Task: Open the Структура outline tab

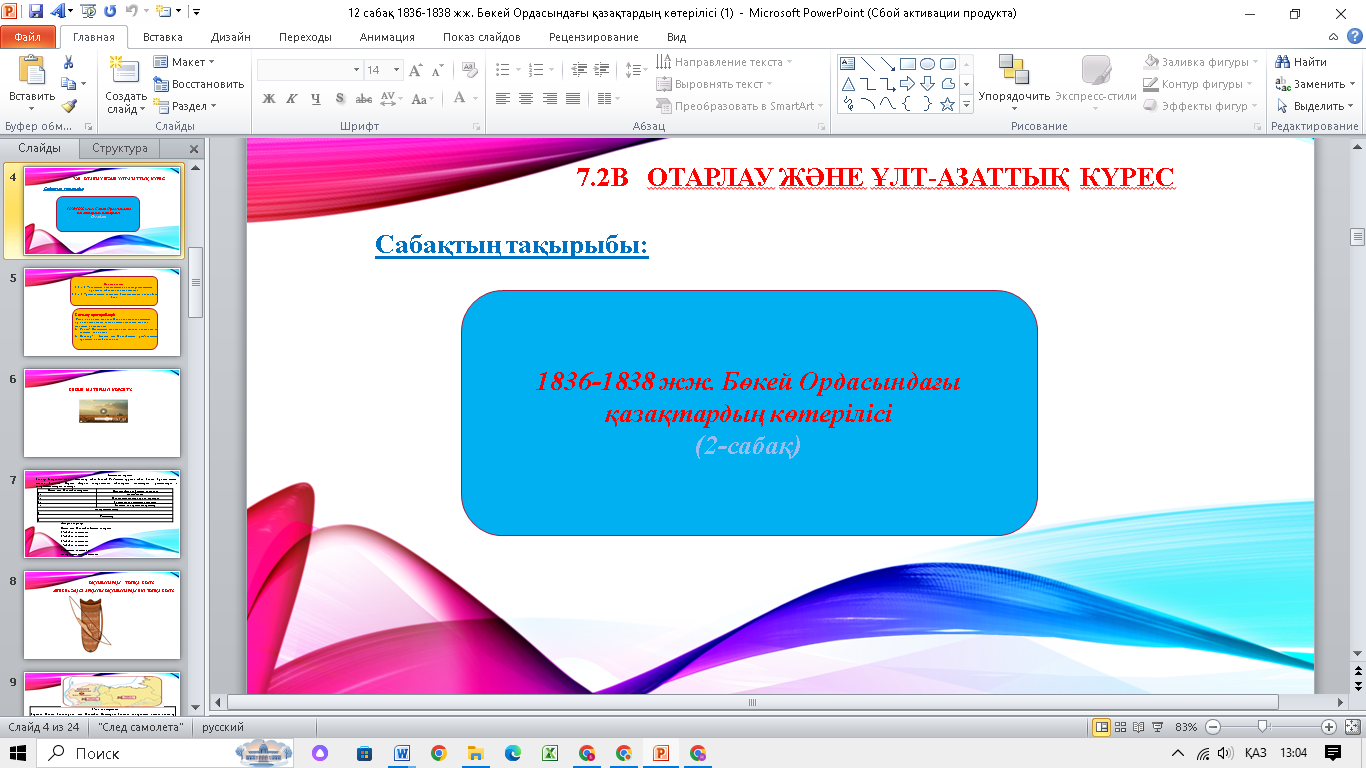Action: point(120,149)
